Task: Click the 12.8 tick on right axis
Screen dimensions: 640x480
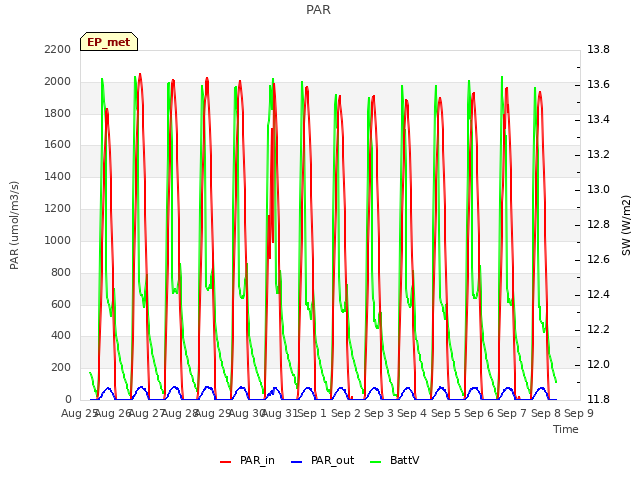Action: pos(598,224)
